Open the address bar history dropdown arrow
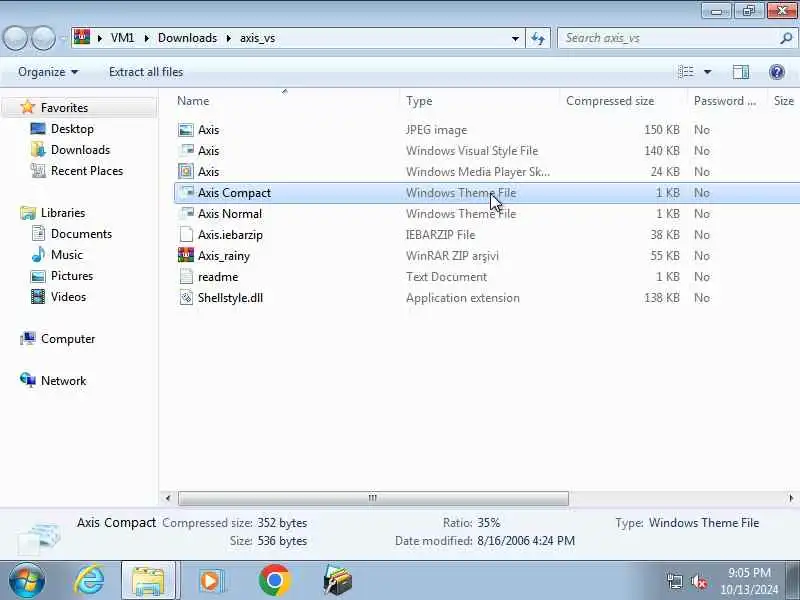This screenshot has width=800, height=600. pyautogui.click(x=515, y=38)
